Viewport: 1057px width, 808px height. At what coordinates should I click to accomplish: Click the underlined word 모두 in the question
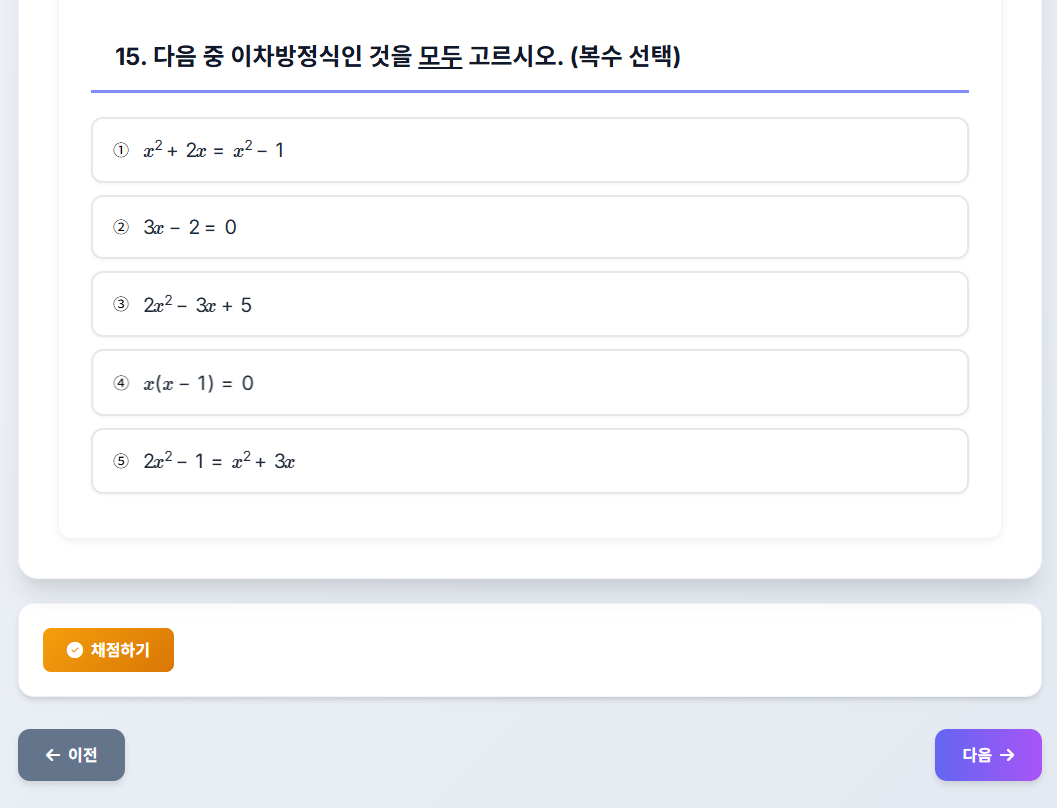[x=440, y=56]
